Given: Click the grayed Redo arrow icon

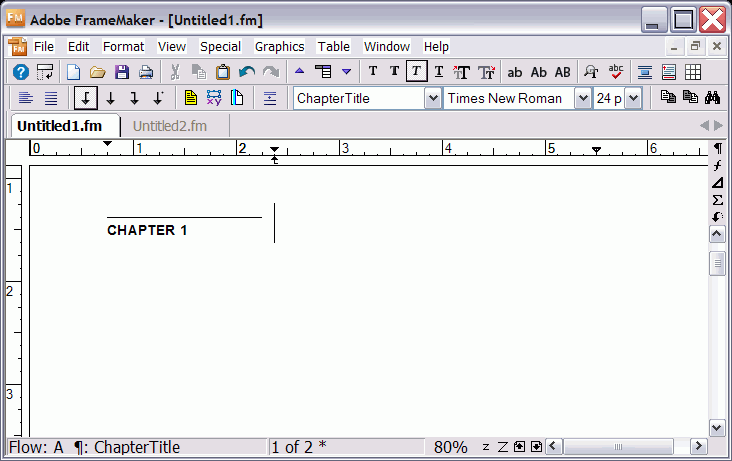Looking at the screenshot, I should (271, 72).
